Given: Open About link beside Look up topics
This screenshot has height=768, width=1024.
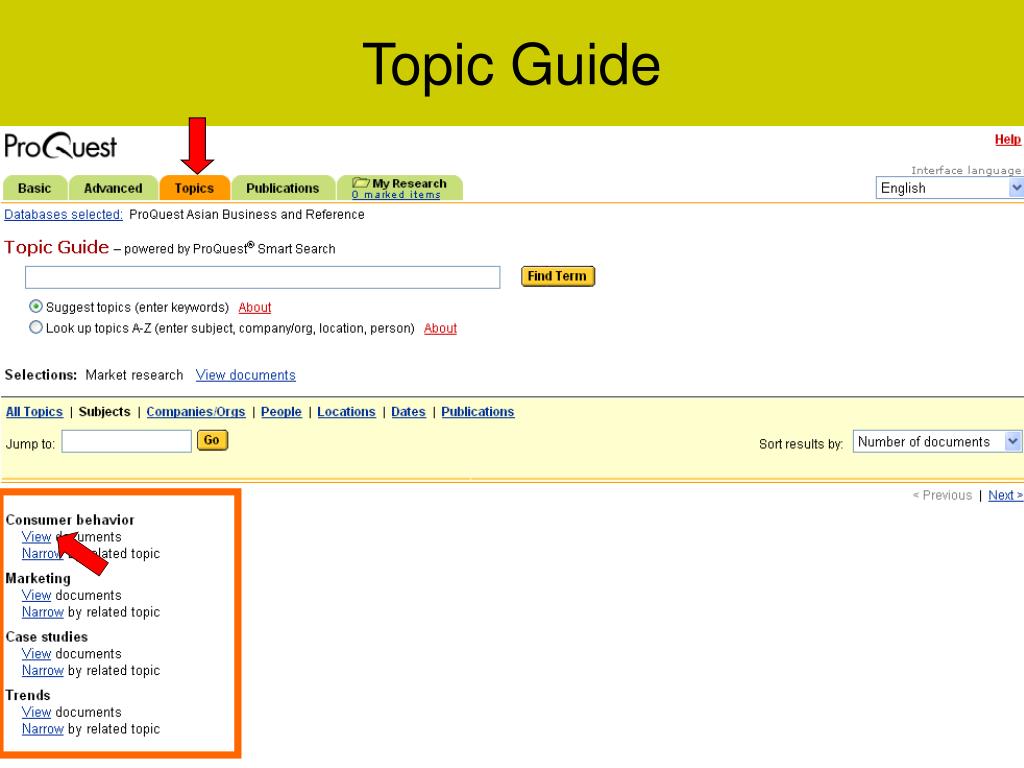Looking at the screenshot, I should coord(440,328).
